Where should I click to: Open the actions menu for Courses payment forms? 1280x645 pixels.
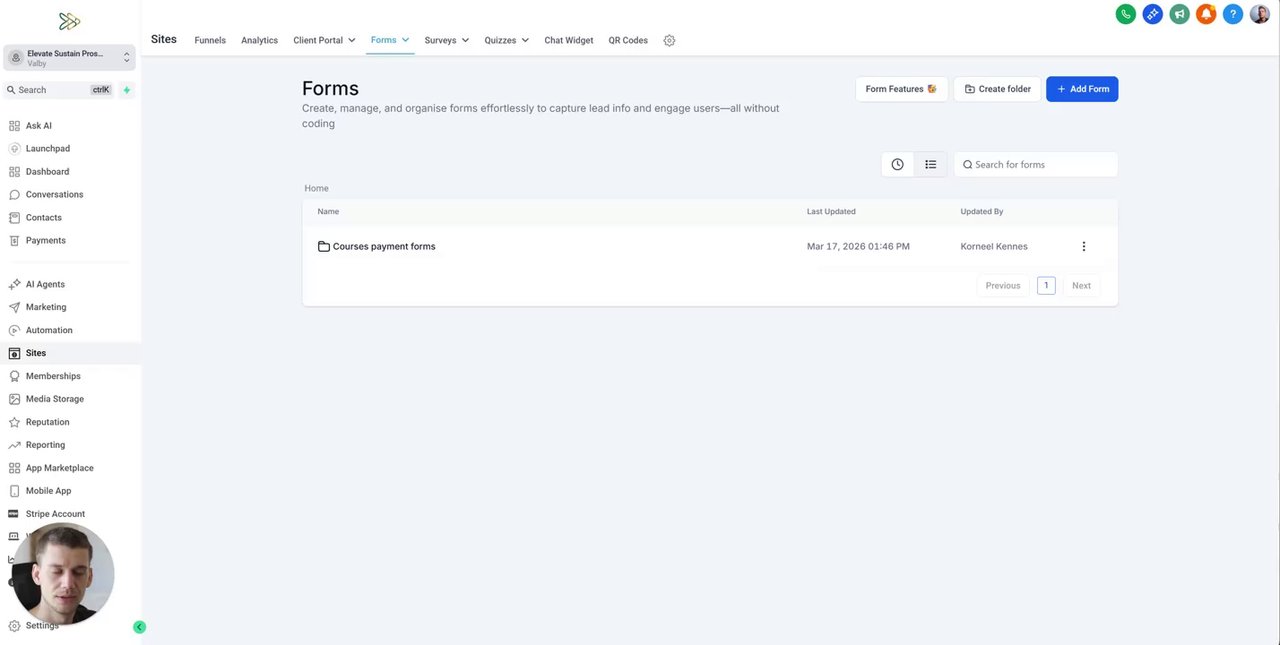coord(1083,246)
